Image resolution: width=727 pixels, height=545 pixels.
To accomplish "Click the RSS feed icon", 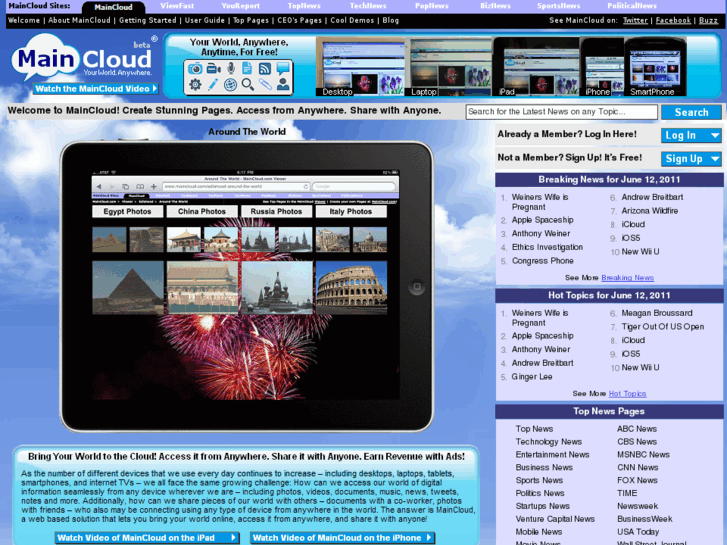I will (x=265, y=69).
